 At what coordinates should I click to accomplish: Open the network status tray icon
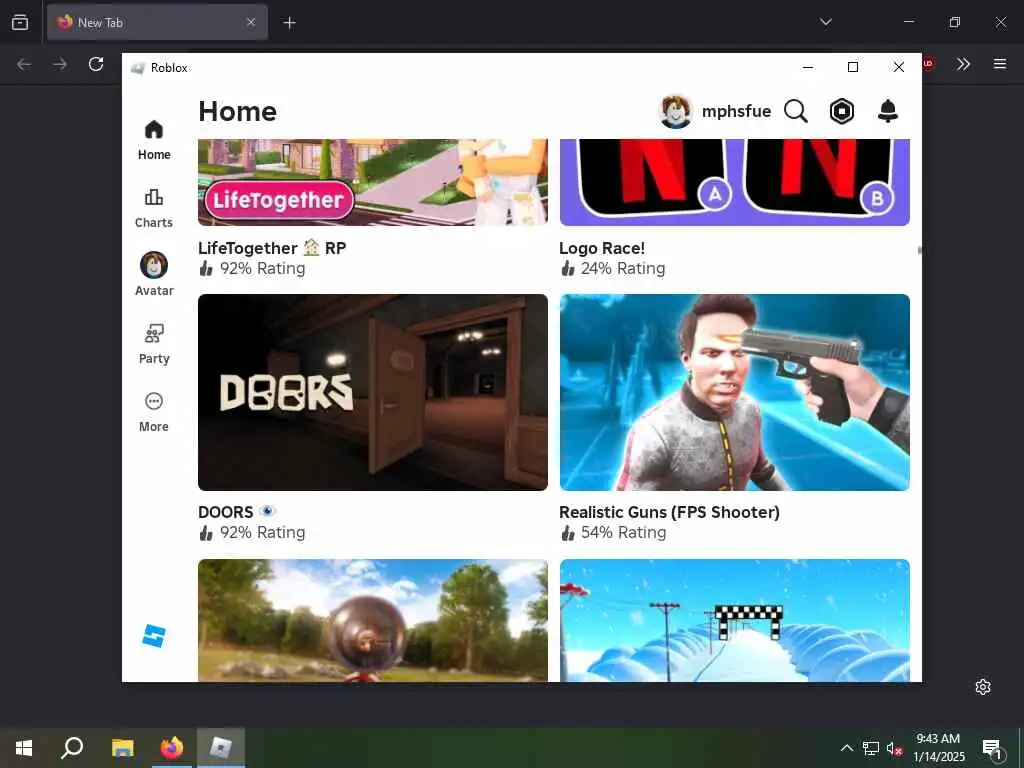click(871, 748)
